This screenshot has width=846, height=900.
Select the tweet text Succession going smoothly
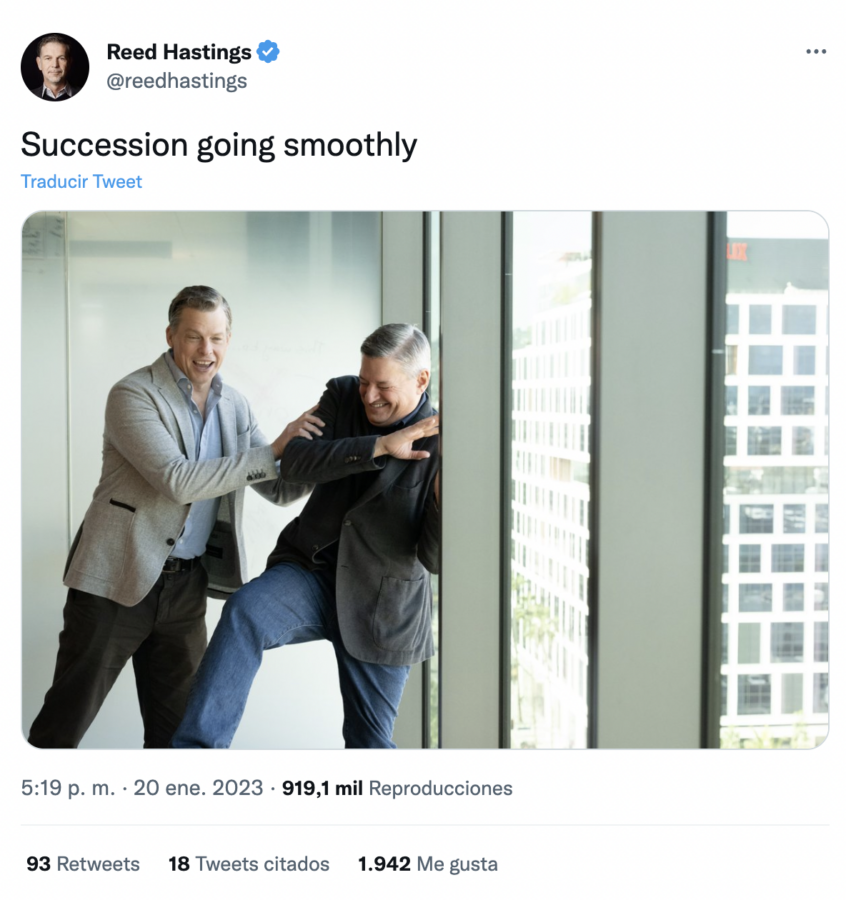point(219,145)
